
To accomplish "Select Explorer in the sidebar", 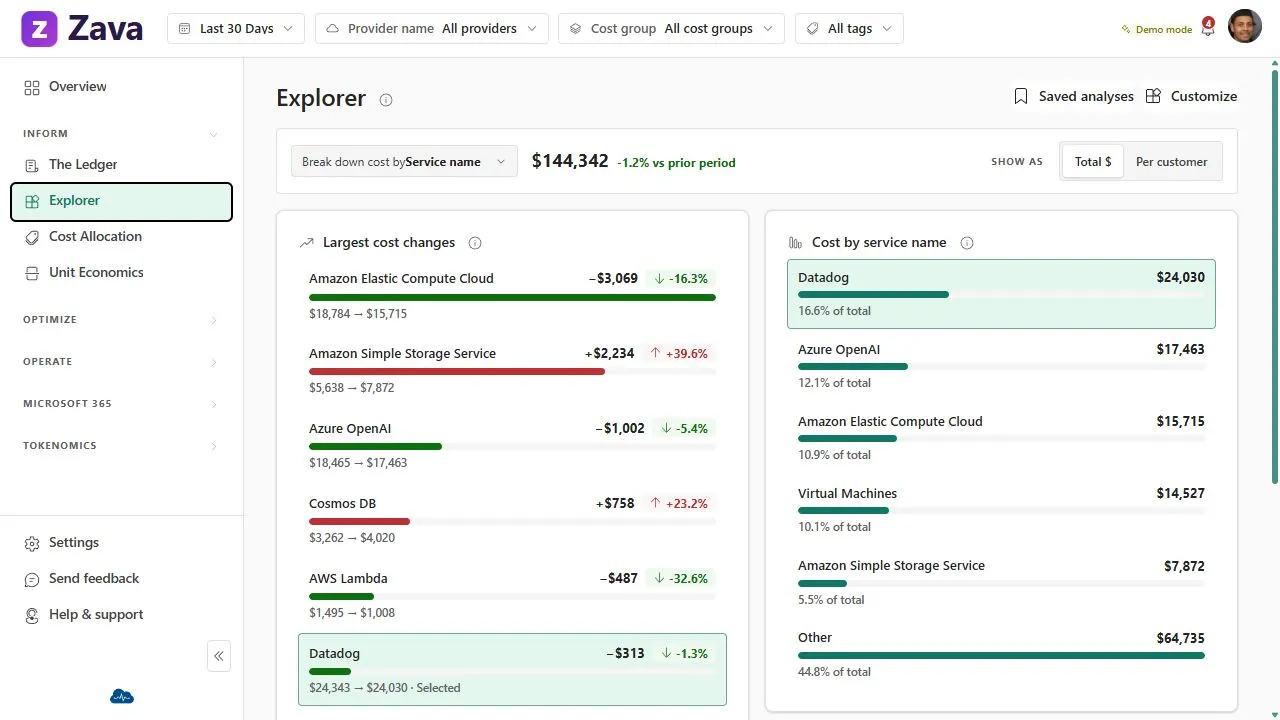I will pos(121,201).
